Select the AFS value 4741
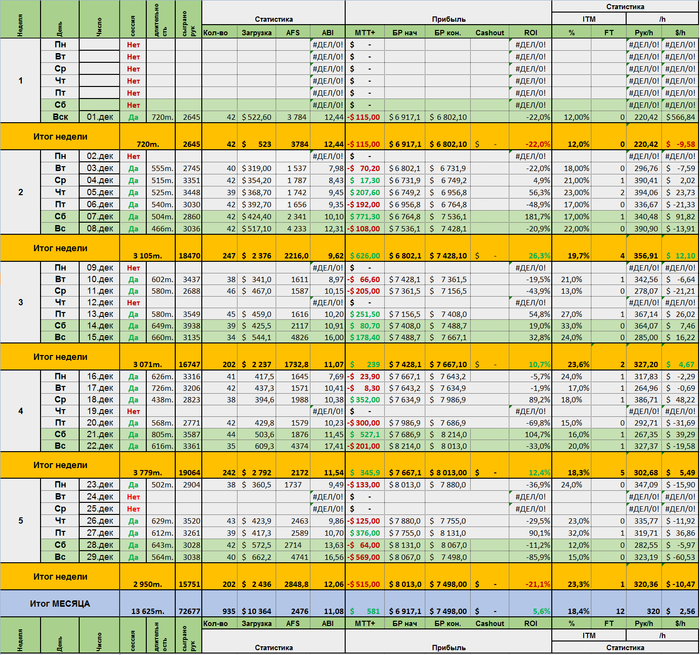This screenshot has height=655, width=700. click(293, 557)
